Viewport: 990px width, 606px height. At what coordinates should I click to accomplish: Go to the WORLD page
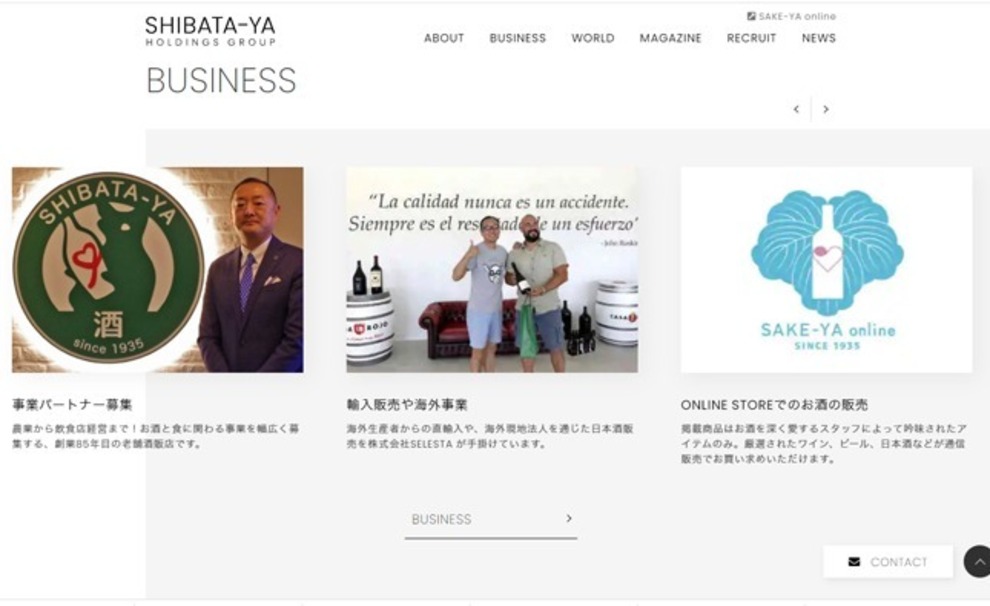pyautogui.click(x=593, y=38)
